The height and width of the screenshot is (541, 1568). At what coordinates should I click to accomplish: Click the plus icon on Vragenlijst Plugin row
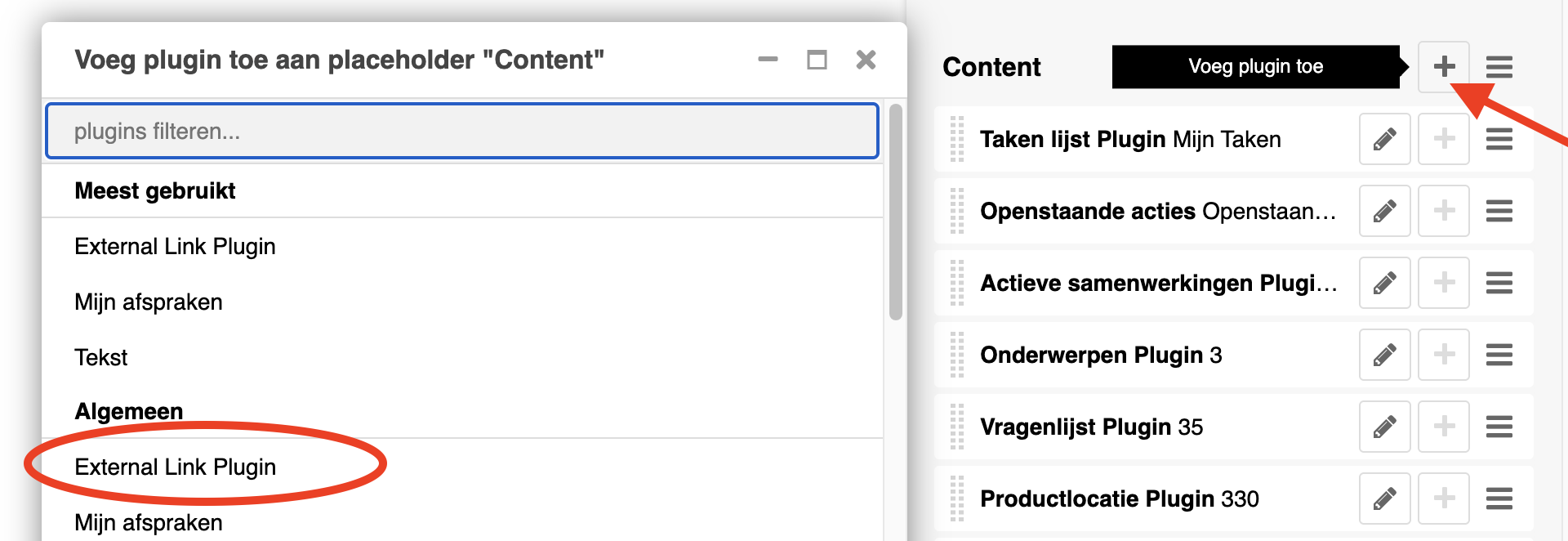[1444, 427]
